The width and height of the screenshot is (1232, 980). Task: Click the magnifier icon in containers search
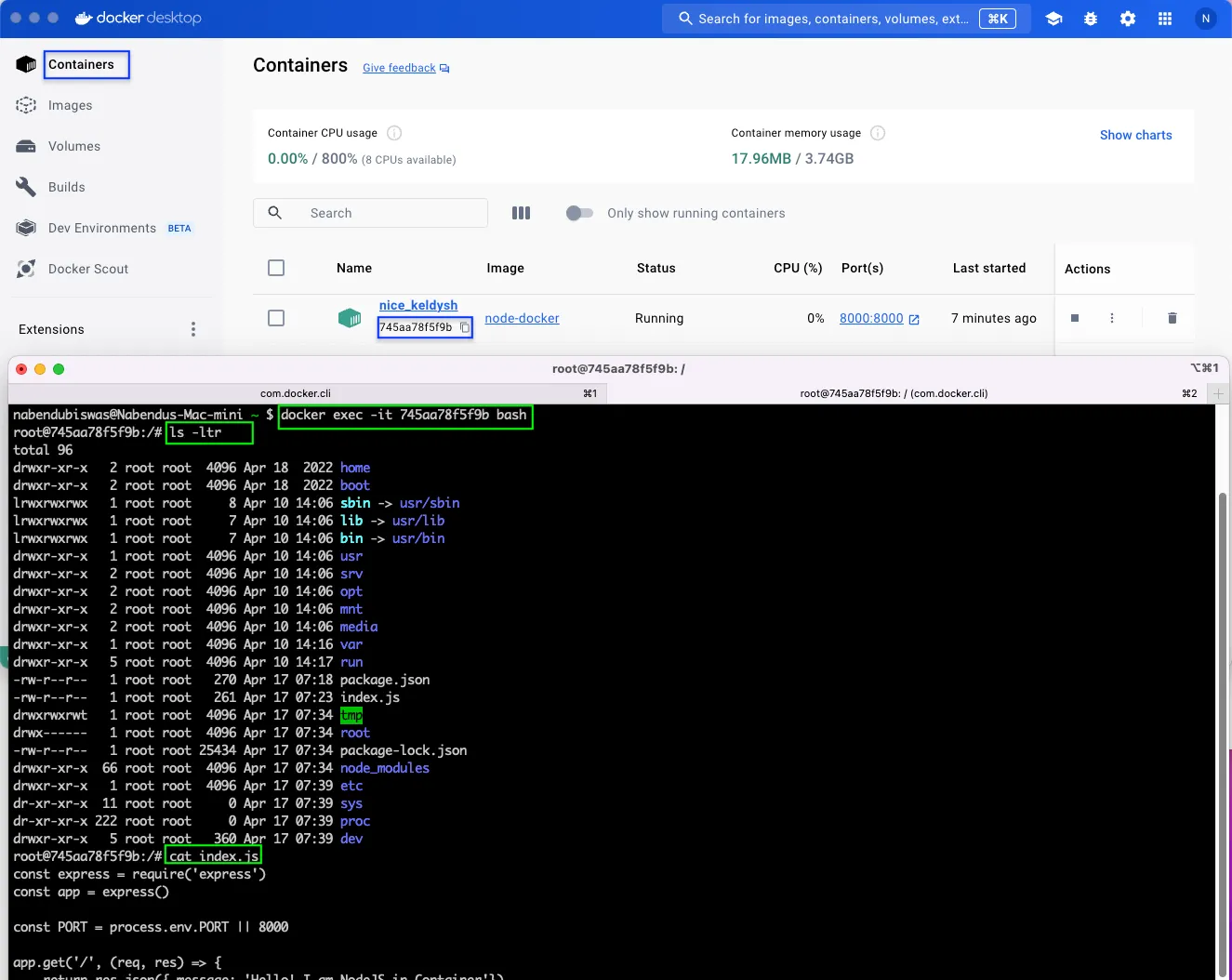(x=275, y=213)
